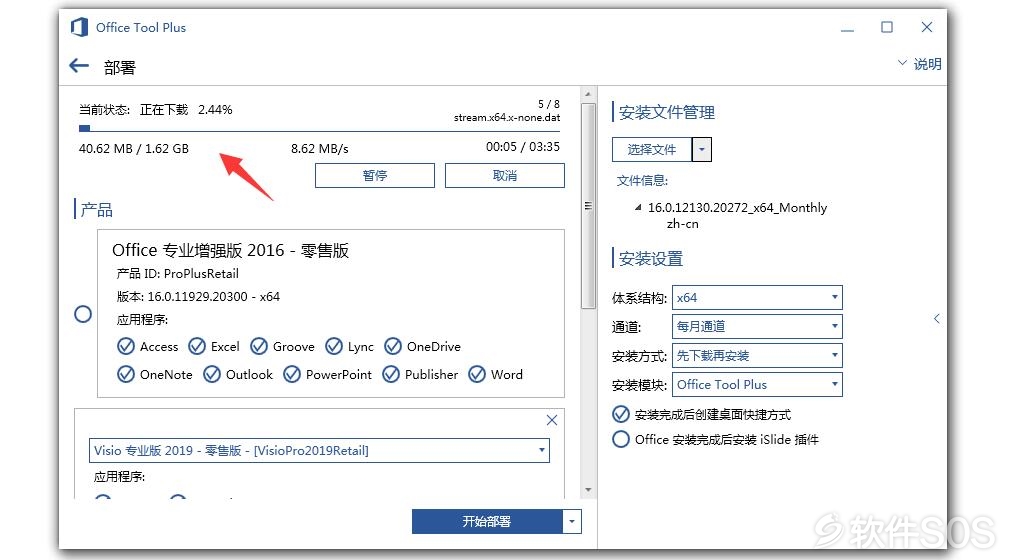1011x560 pixels.
Task: Click the 暂停 button
Action: [375, 175]
